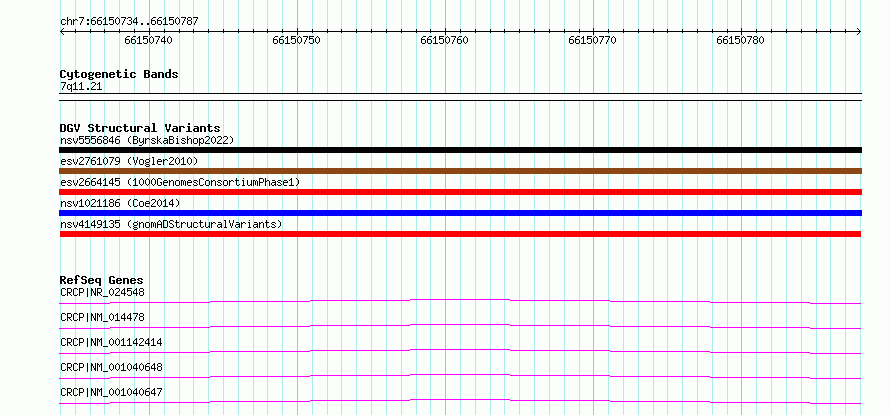Open transcript CRCP|NM_001040647
This screenshot has height=415, width=890.
pyautogui.click(x=111, y=392)
